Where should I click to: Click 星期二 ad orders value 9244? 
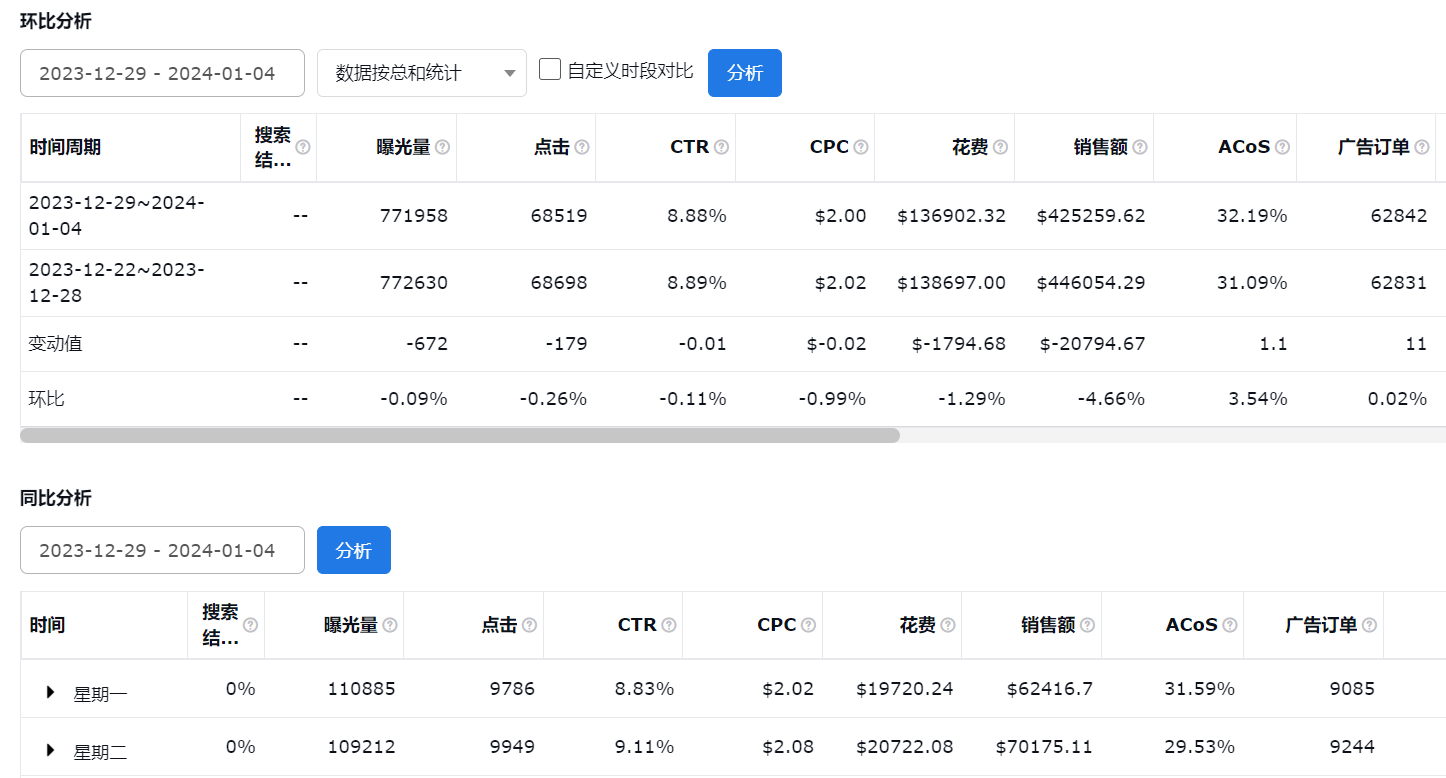(x=1351, y=746)
